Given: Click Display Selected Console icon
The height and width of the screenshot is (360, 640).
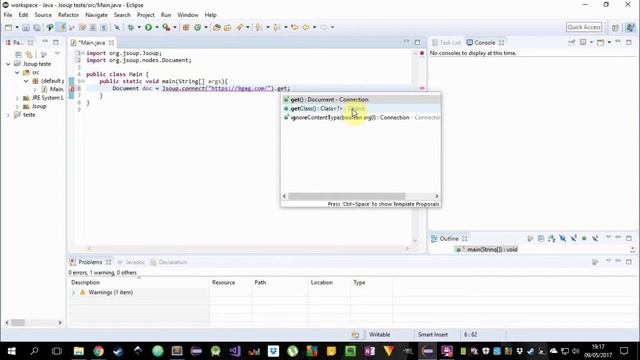Looking at the screenshot, I should [583, 42].
